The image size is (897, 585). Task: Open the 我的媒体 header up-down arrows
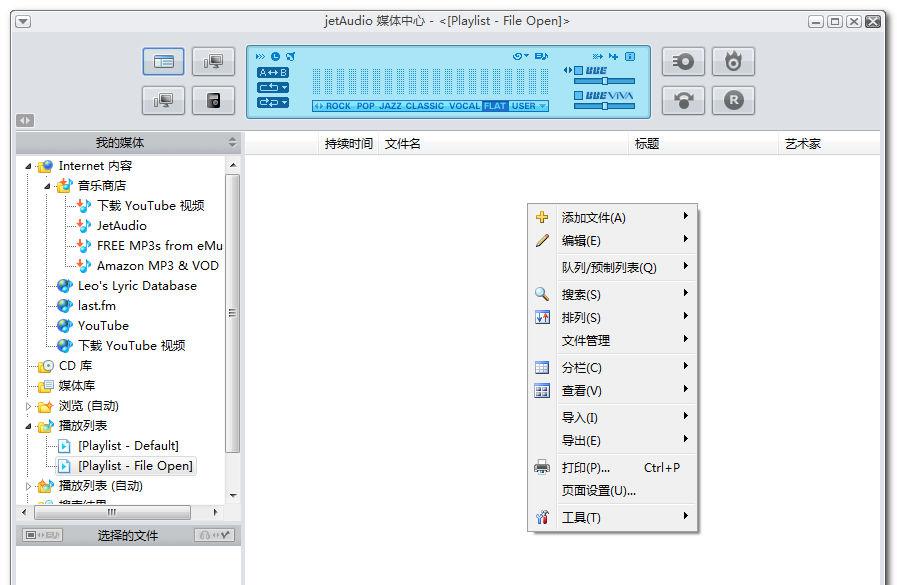[x=232, y=142]
